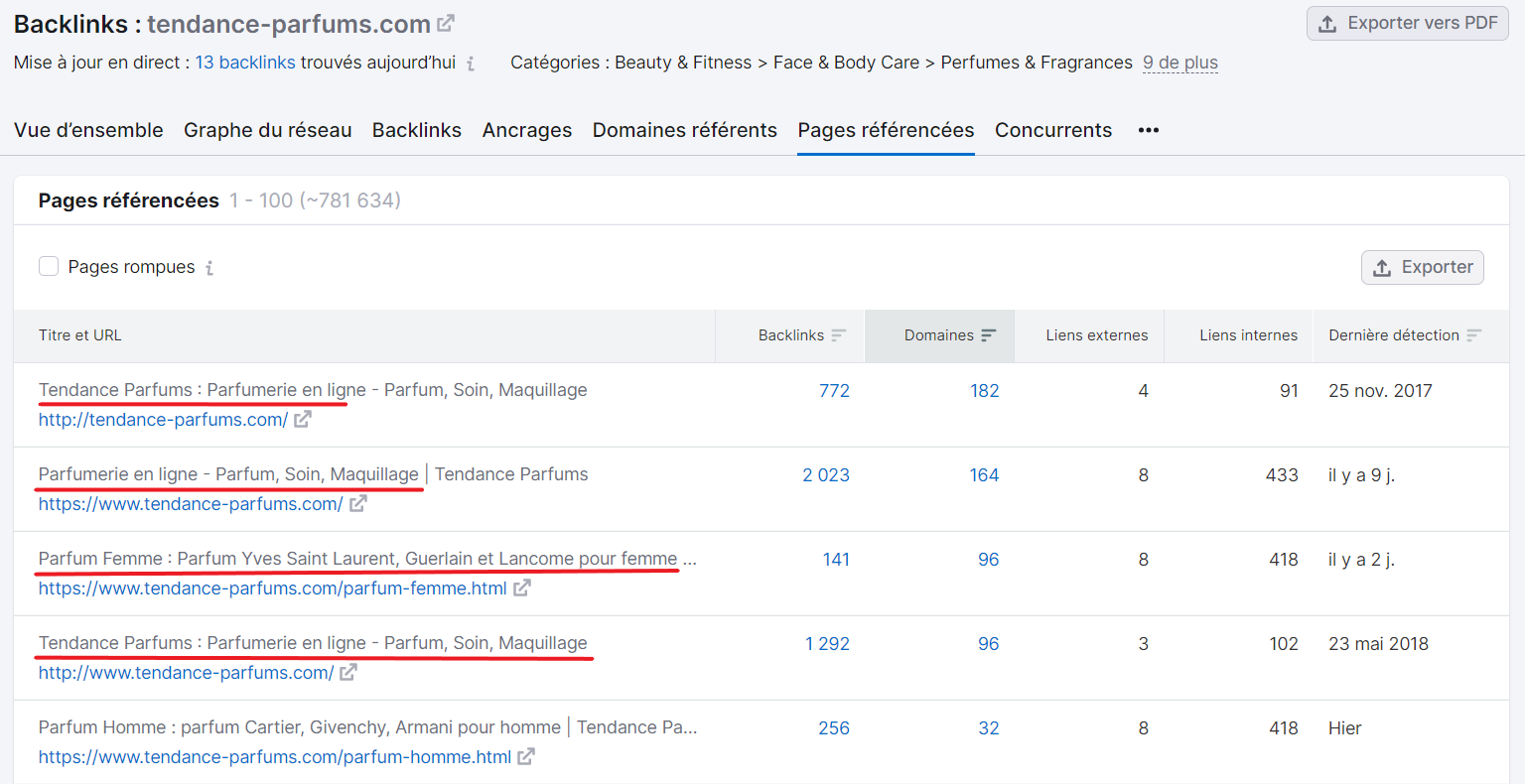The height and width of the screenshot is (784, 1525).
Task: Open the parfum-homme.html URL link
Action: (275, 757)
